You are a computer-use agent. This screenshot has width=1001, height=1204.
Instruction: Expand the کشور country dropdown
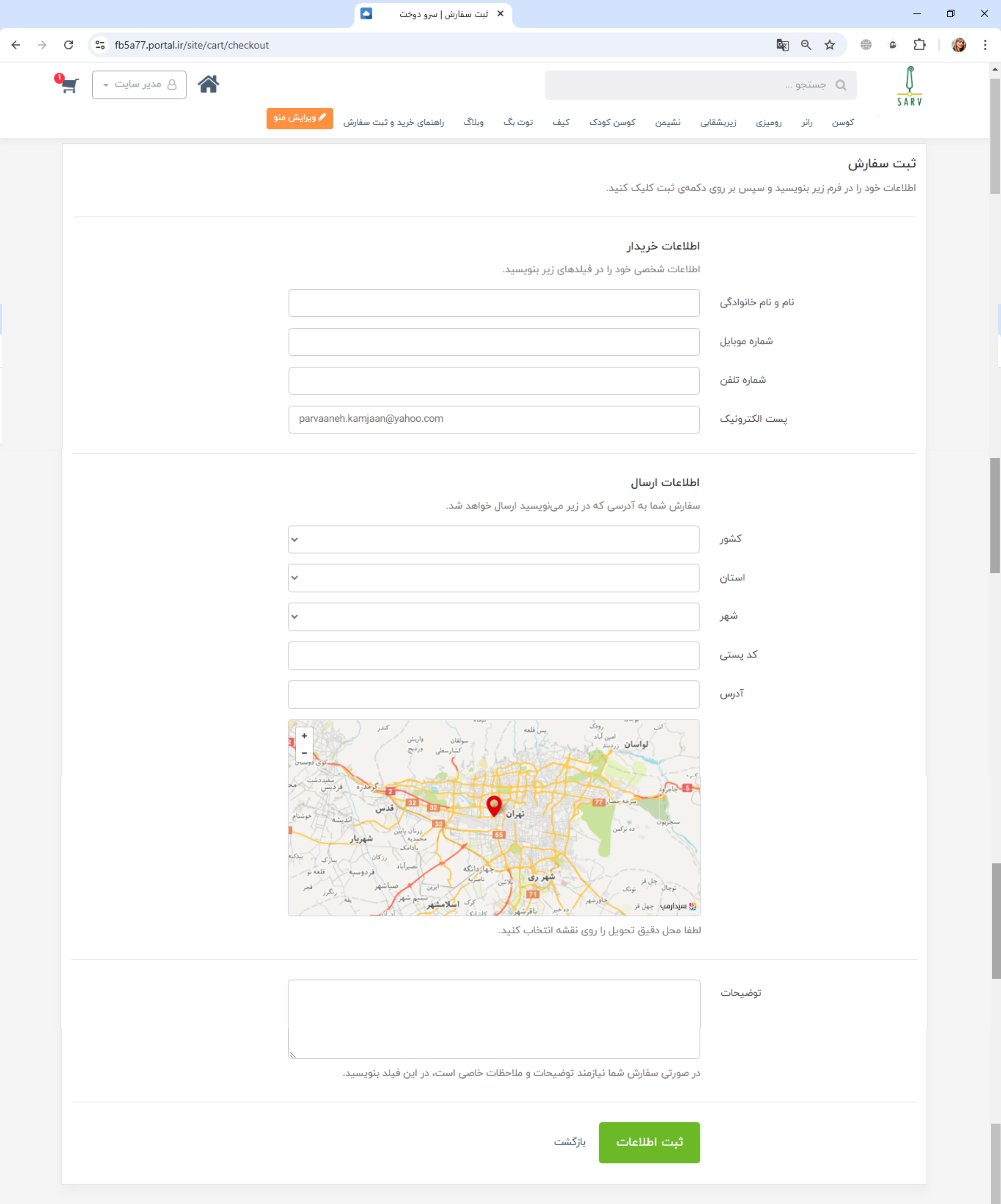[x=493, y=539]
